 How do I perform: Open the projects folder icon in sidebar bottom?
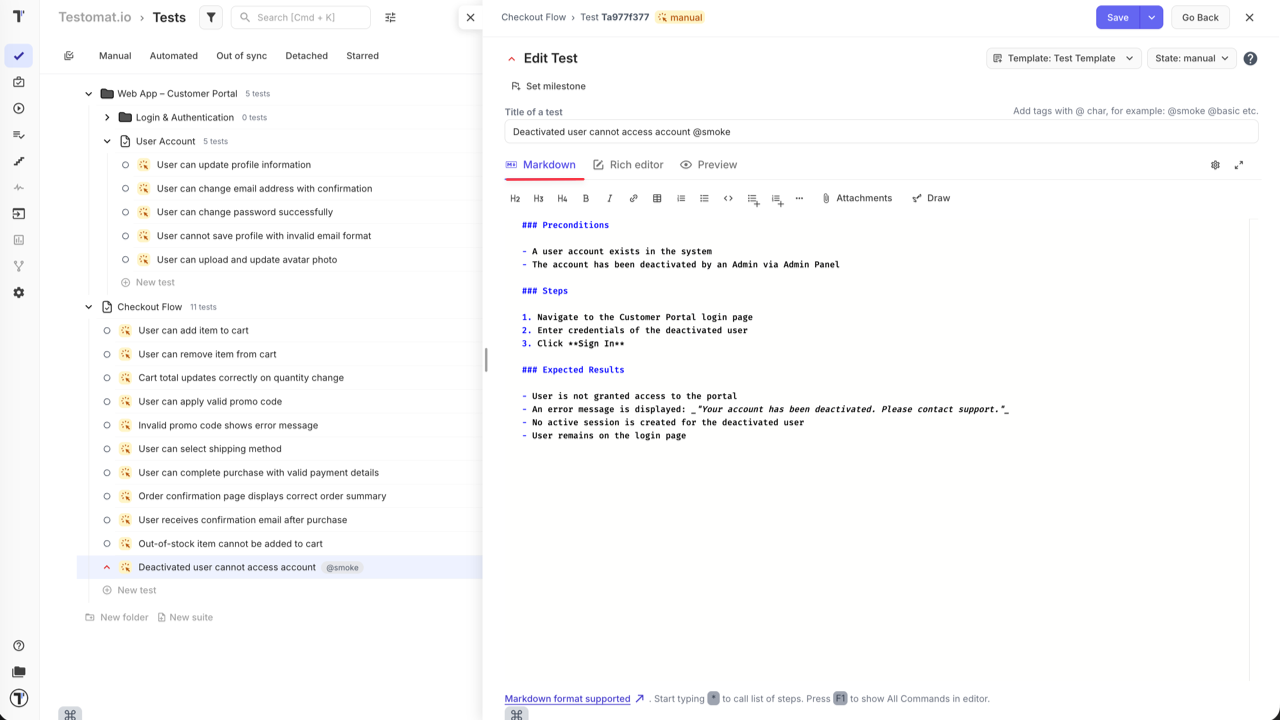click(x=18, y=672)
